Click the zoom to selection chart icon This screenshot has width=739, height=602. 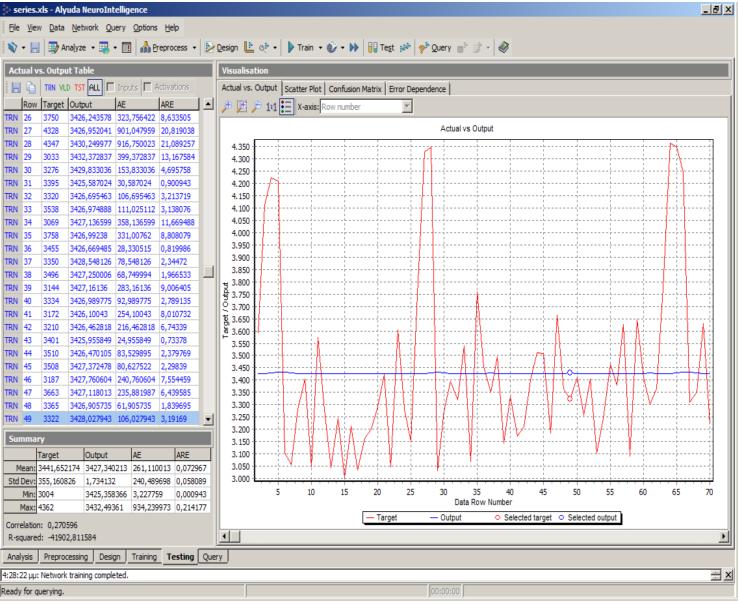pos(241,107)
